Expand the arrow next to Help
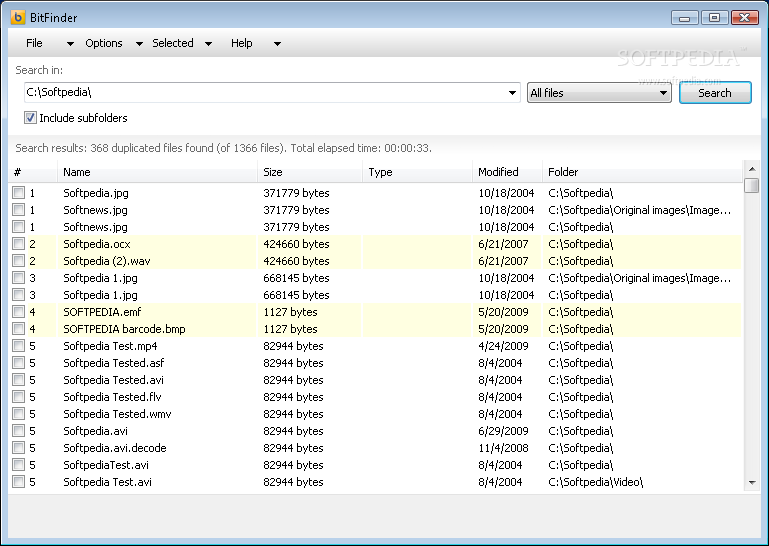Viewport: 769px width, 546px height. click(277, 44)
